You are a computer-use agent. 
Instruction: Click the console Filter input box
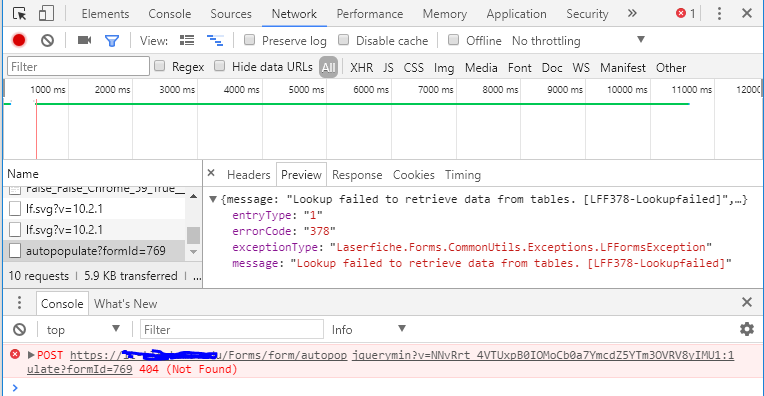click(x=232, y=329)
